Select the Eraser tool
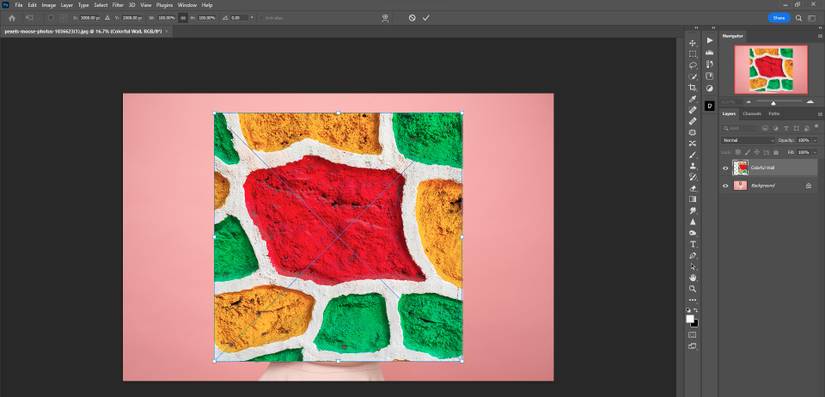Viewport: 825px width, 397px height. (x=693, y=188)
